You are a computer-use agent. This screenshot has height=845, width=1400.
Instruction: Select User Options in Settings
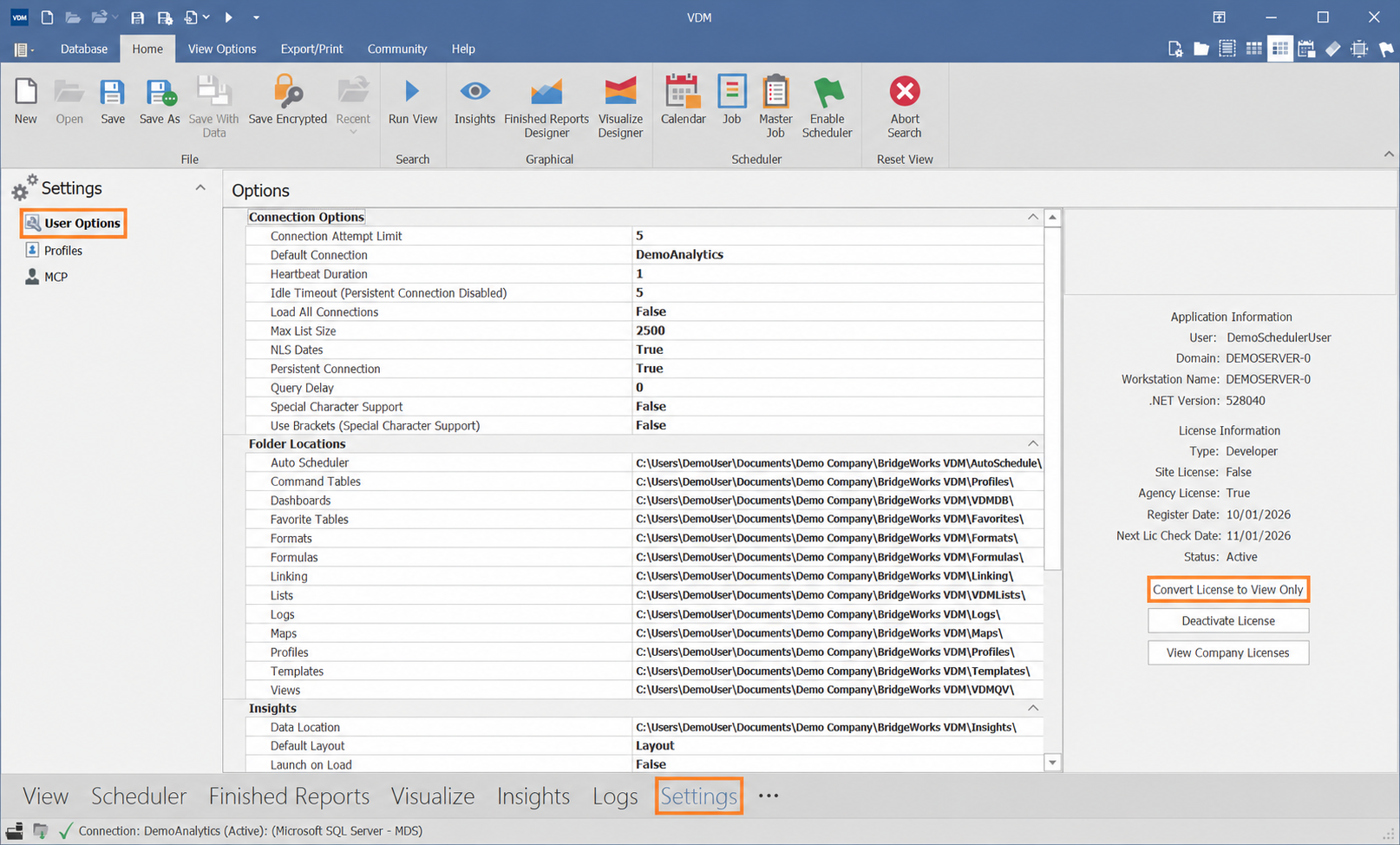[74, 223]
